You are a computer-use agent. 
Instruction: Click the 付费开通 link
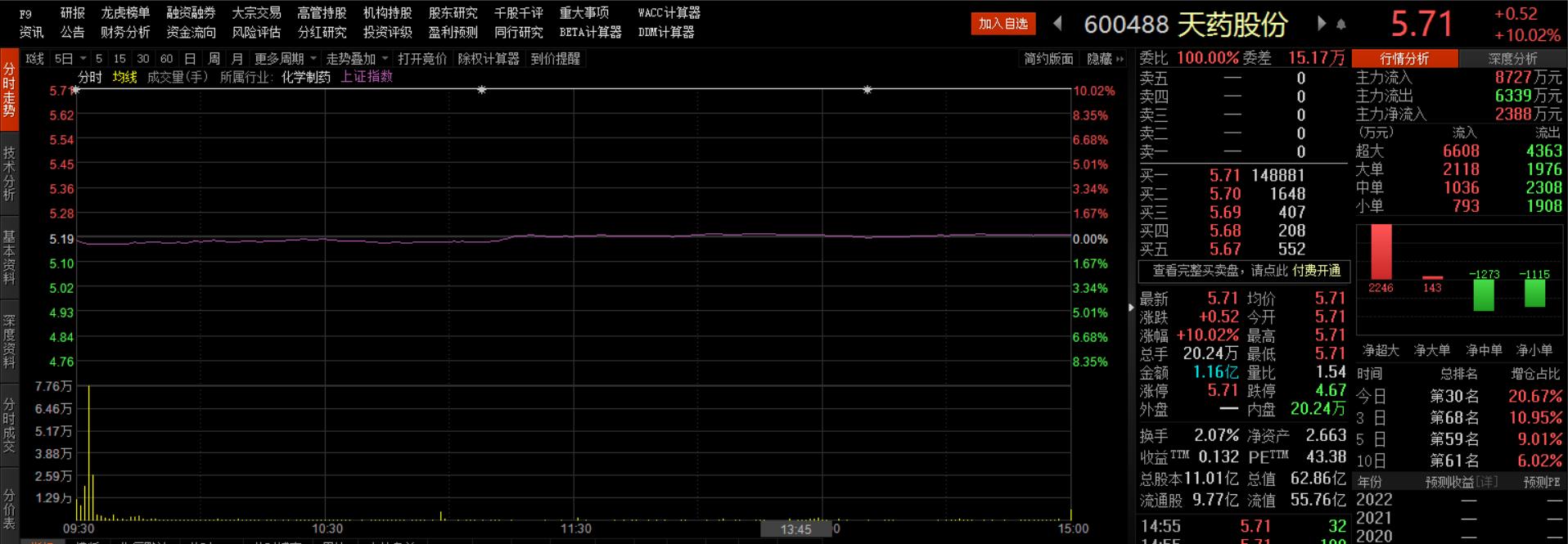pos(1317,271)
